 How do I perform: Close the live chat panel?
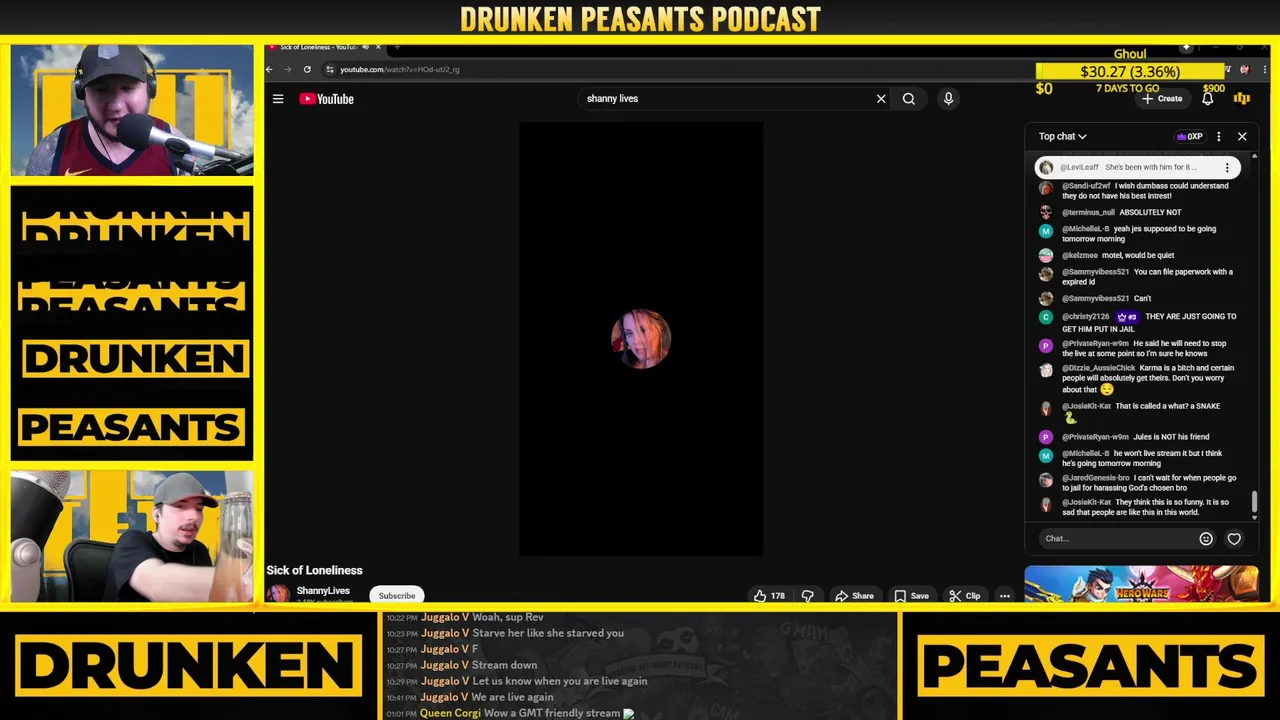click(1242, 137)
